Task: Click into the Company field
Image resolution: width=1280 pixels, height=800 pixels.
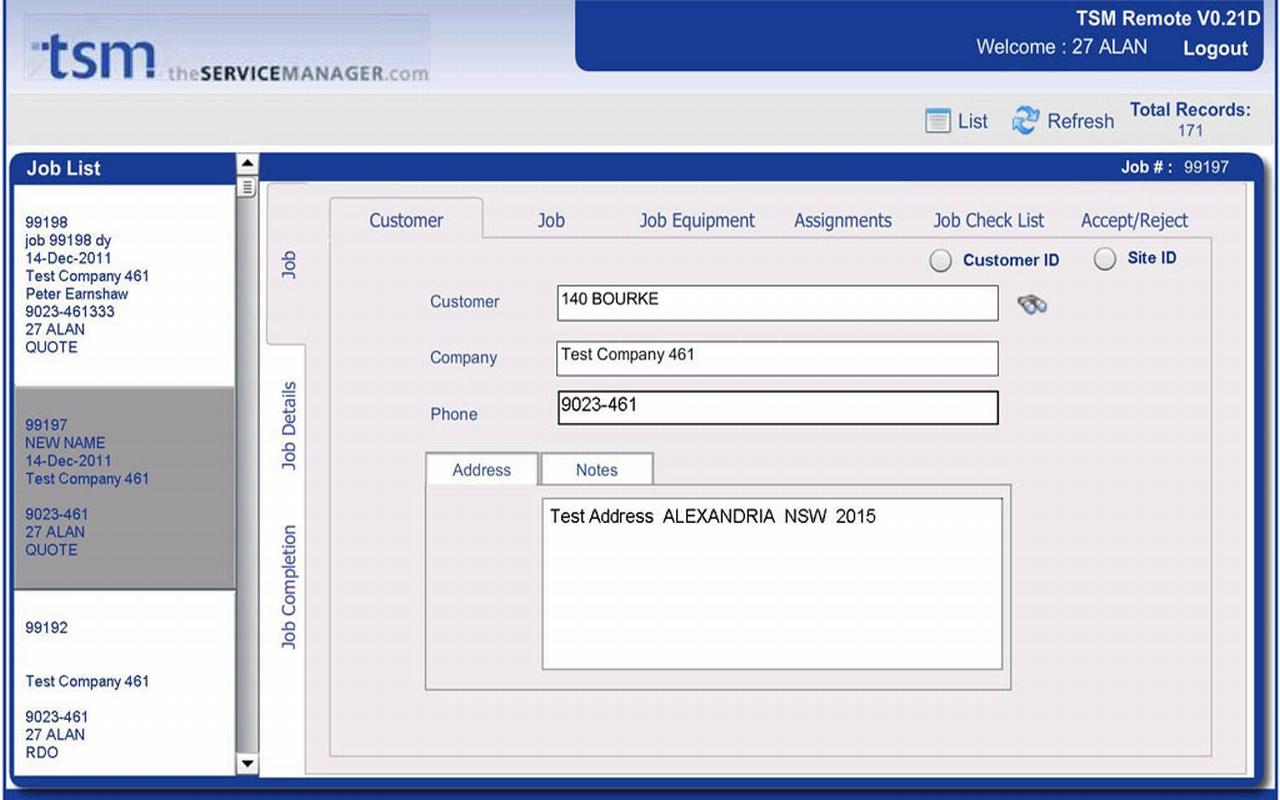Action: click(x=777, y=358)
